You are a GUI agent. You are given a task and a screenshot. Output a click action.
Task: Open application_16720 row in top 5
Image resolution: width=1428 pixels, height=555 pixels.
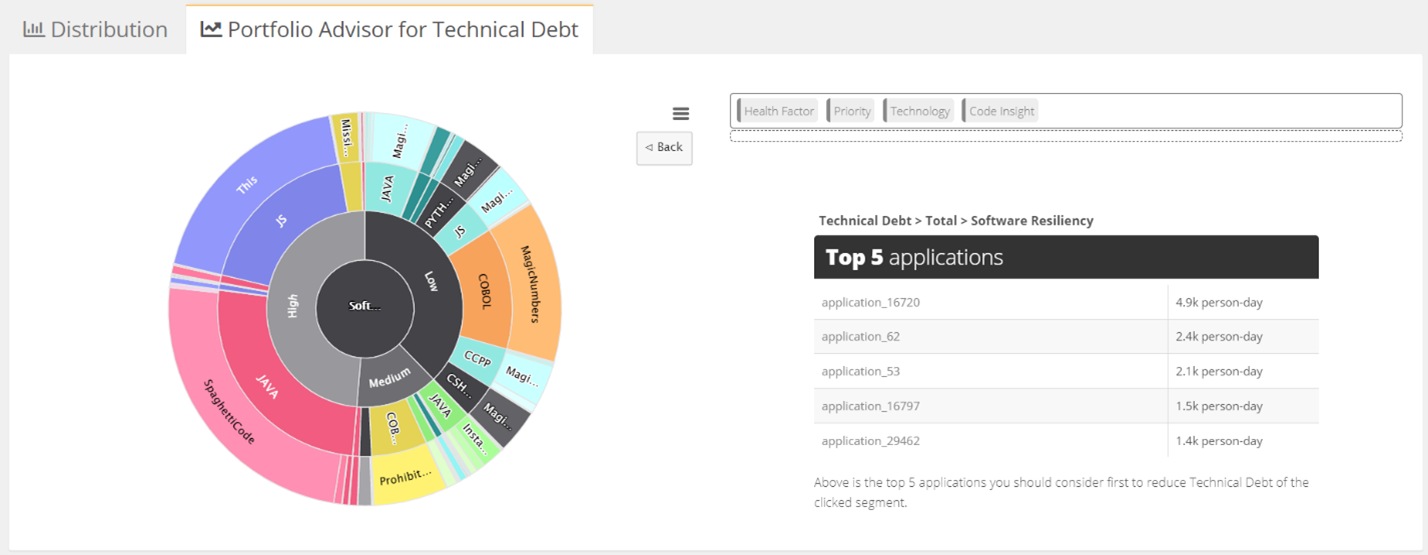tap(990, 302)
